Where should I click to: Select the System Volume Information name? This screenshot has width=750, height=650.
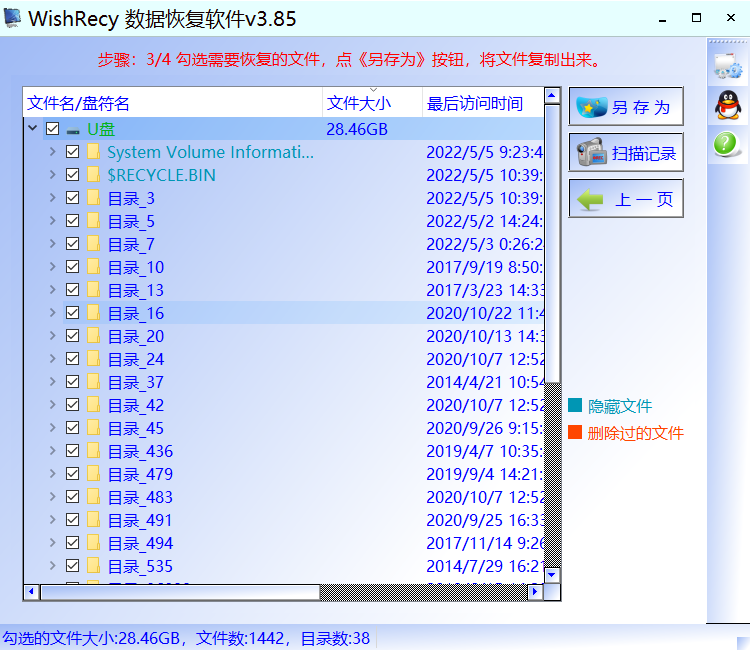210,152
